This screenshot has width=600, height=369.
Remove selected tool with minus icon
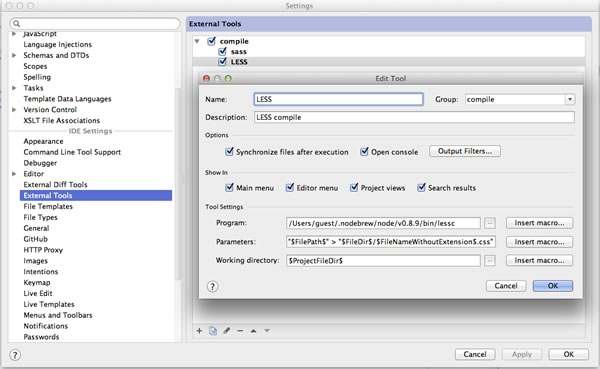pos(240,331)
